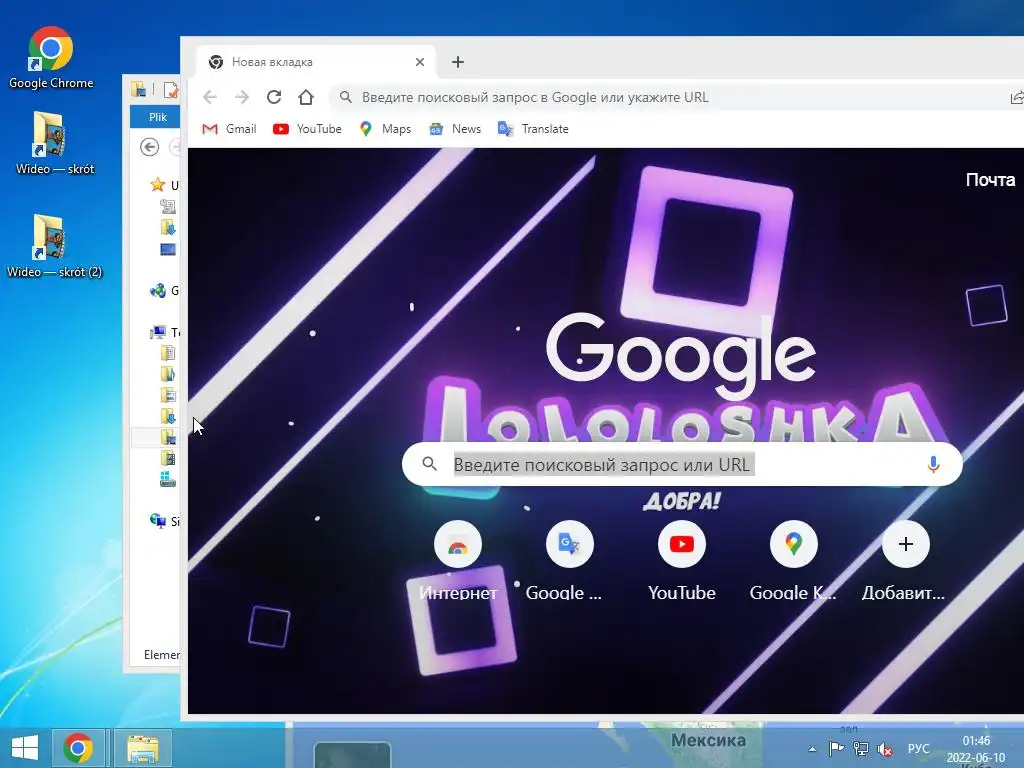Click the properties icon in Explorer quick access toolbar
The image size is (1024, 768).
(170, 89)
